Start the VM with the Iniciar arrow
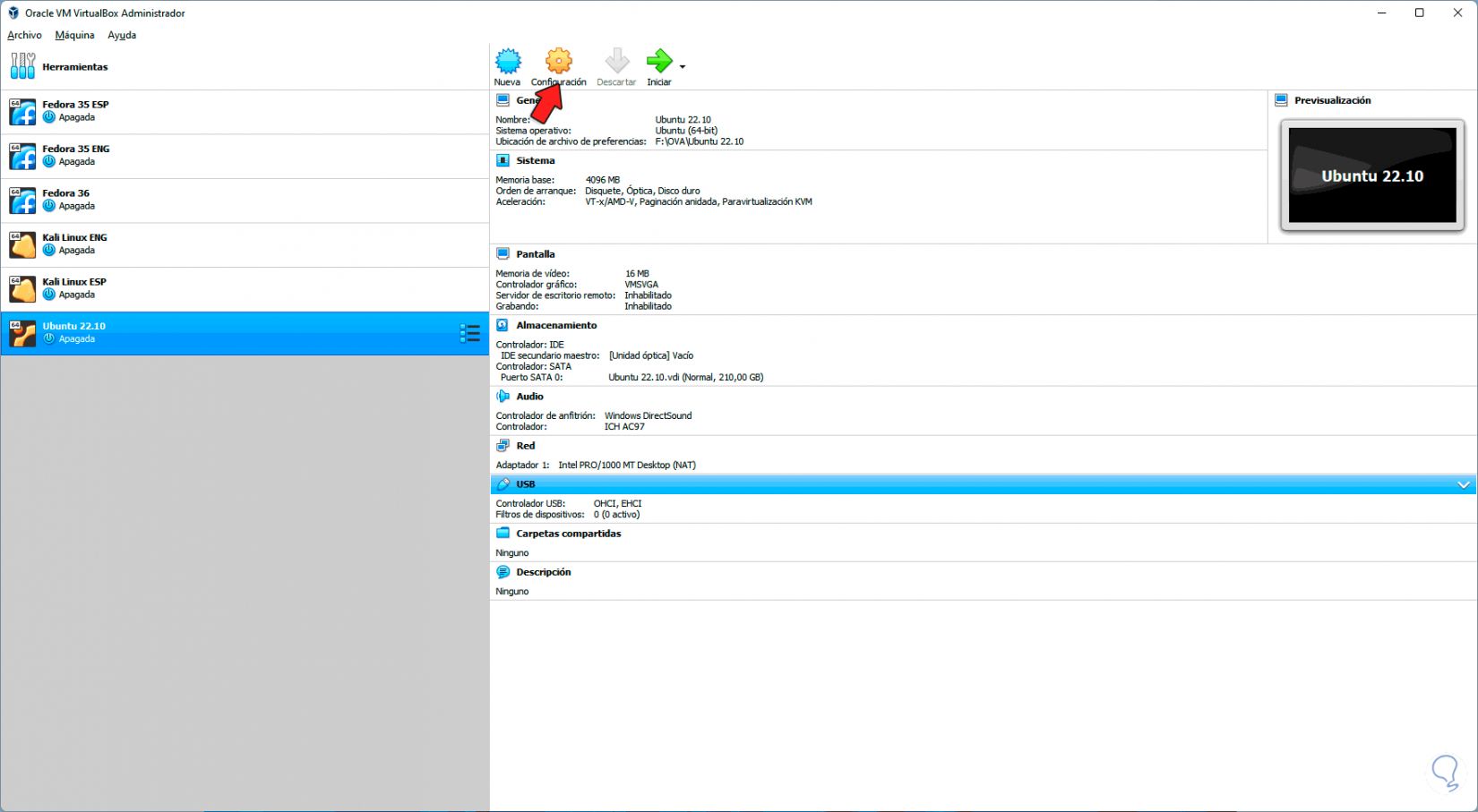The image size is (1478, 812). [659, 61]
